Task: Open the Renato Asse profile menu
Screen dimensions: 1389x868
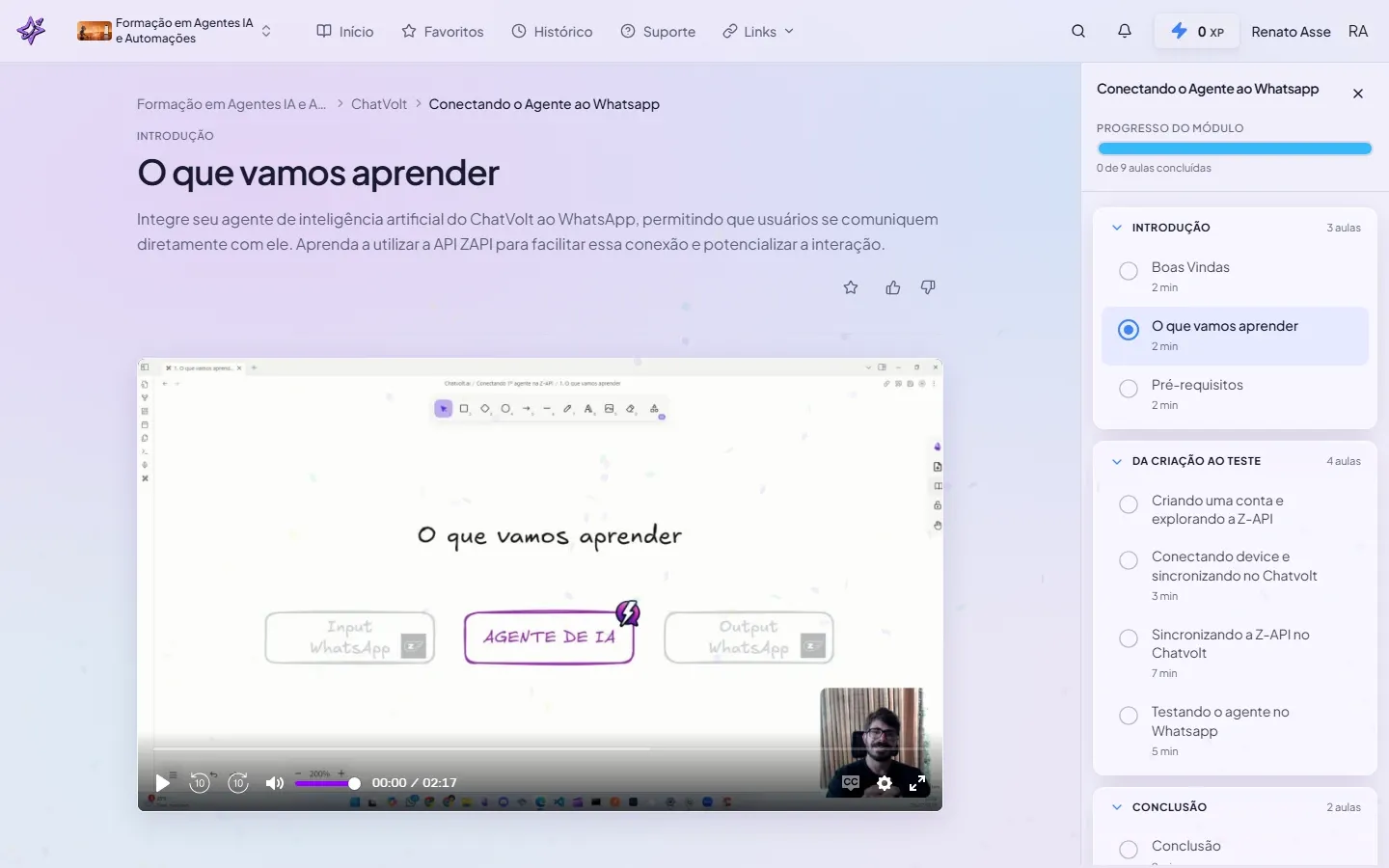Action: tap(1291, 31)
